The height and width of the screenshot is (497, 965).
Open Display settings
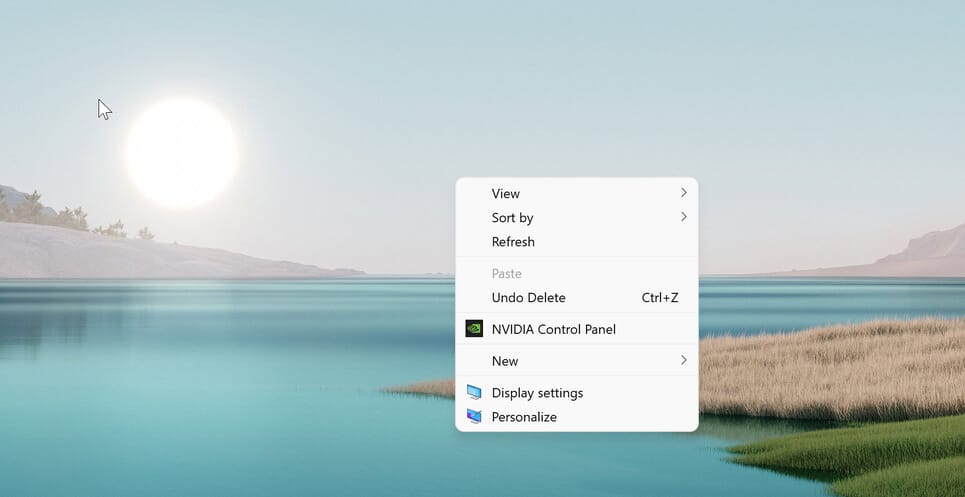(537, 393)
